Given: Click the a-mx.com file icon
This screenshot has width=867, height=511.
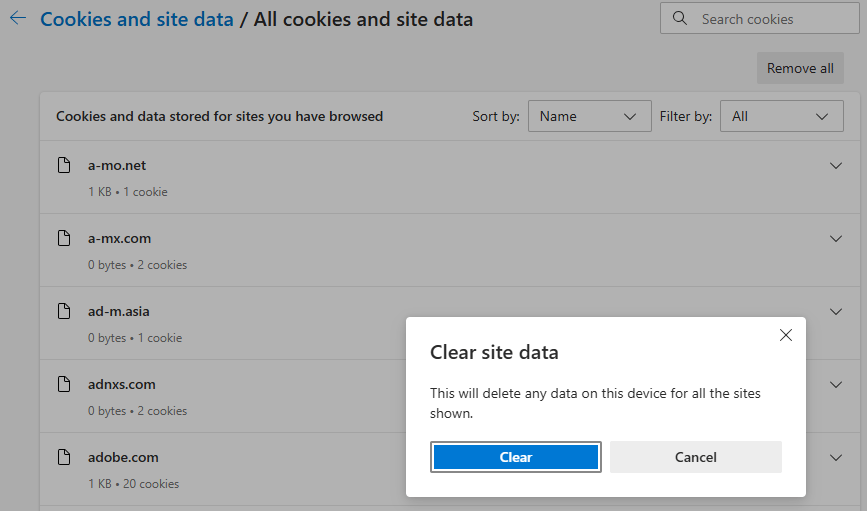Looking at the screenshot, I should [64, 238].
